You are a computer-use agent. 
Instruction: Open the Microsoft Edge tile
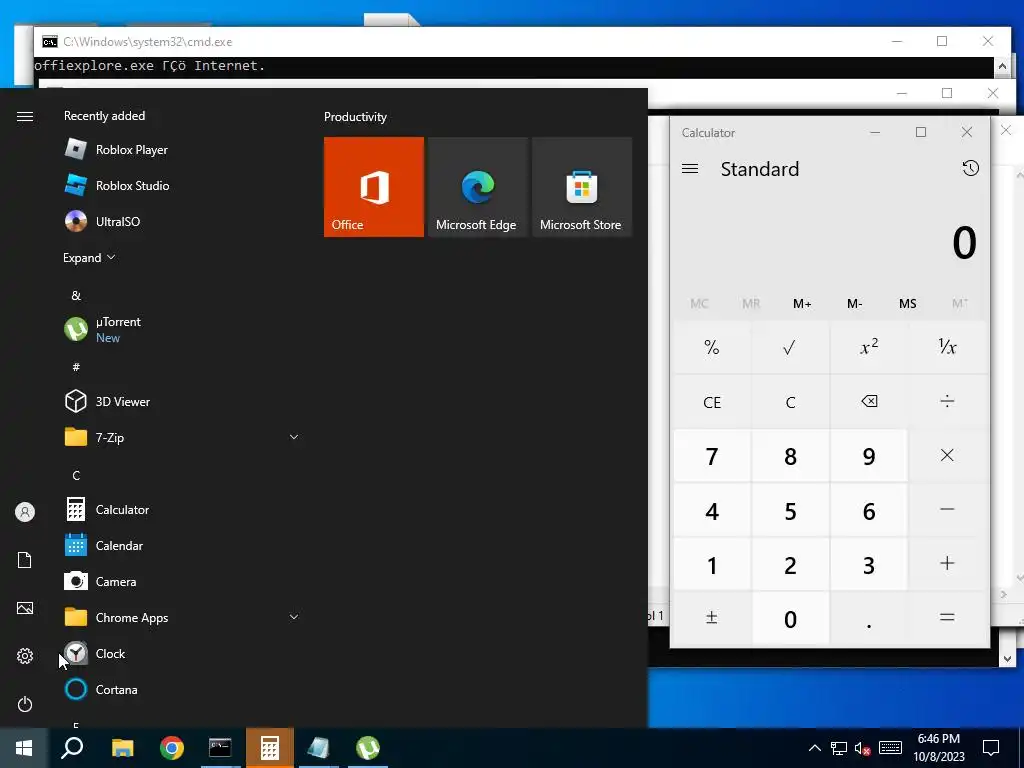coord(477,187)
